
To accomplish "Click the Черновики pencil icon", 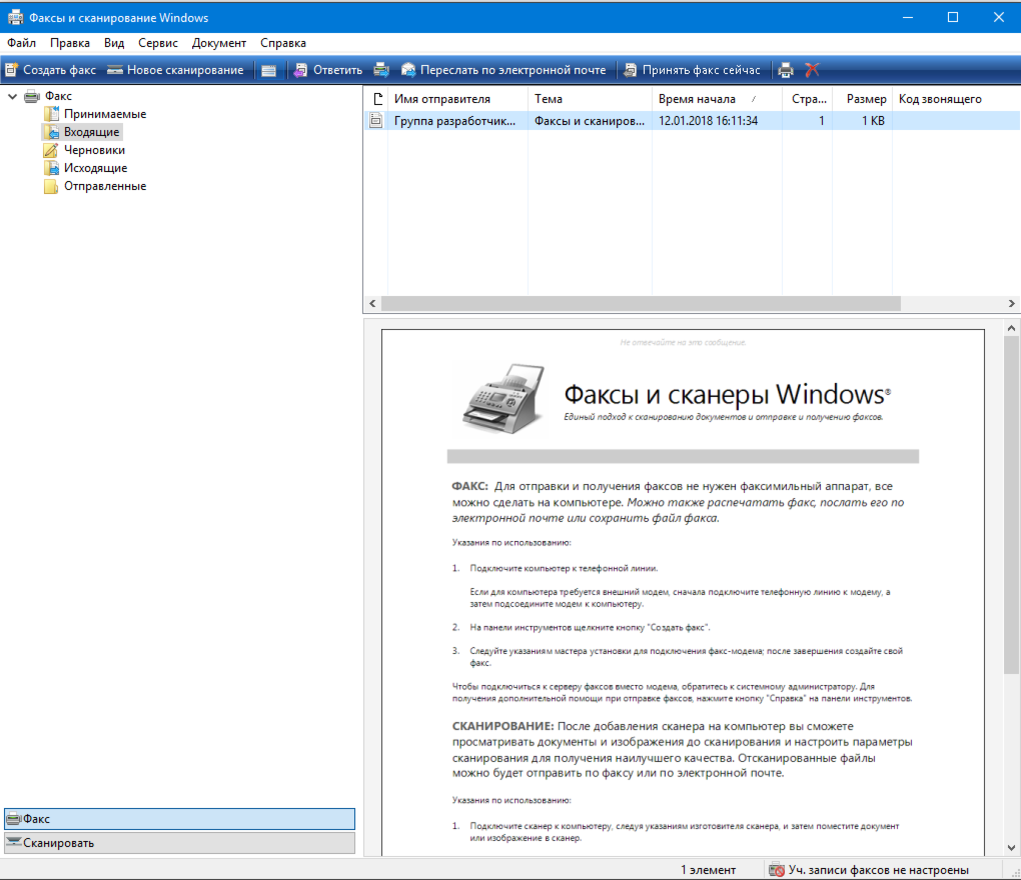I will tap(51, 150).
